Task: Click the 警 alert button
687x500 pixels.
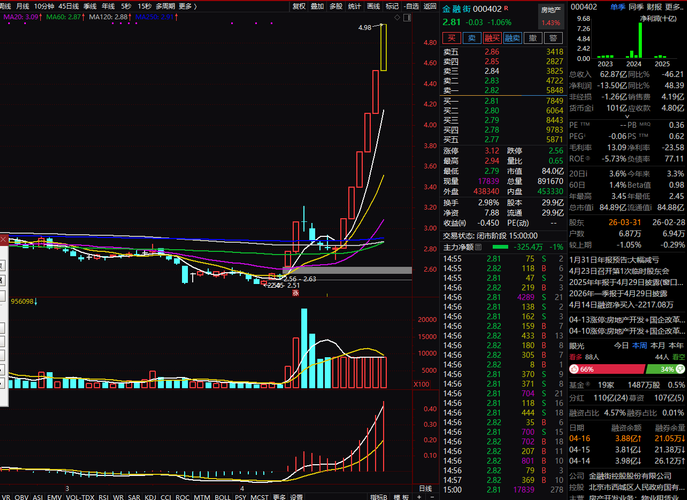Action: tap(553, 38)
